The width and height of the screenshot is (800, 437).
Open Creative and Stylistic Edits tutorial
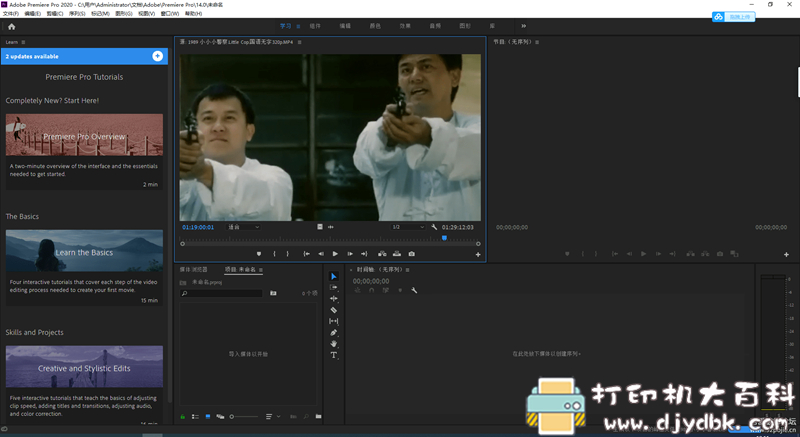coord(84,367)
